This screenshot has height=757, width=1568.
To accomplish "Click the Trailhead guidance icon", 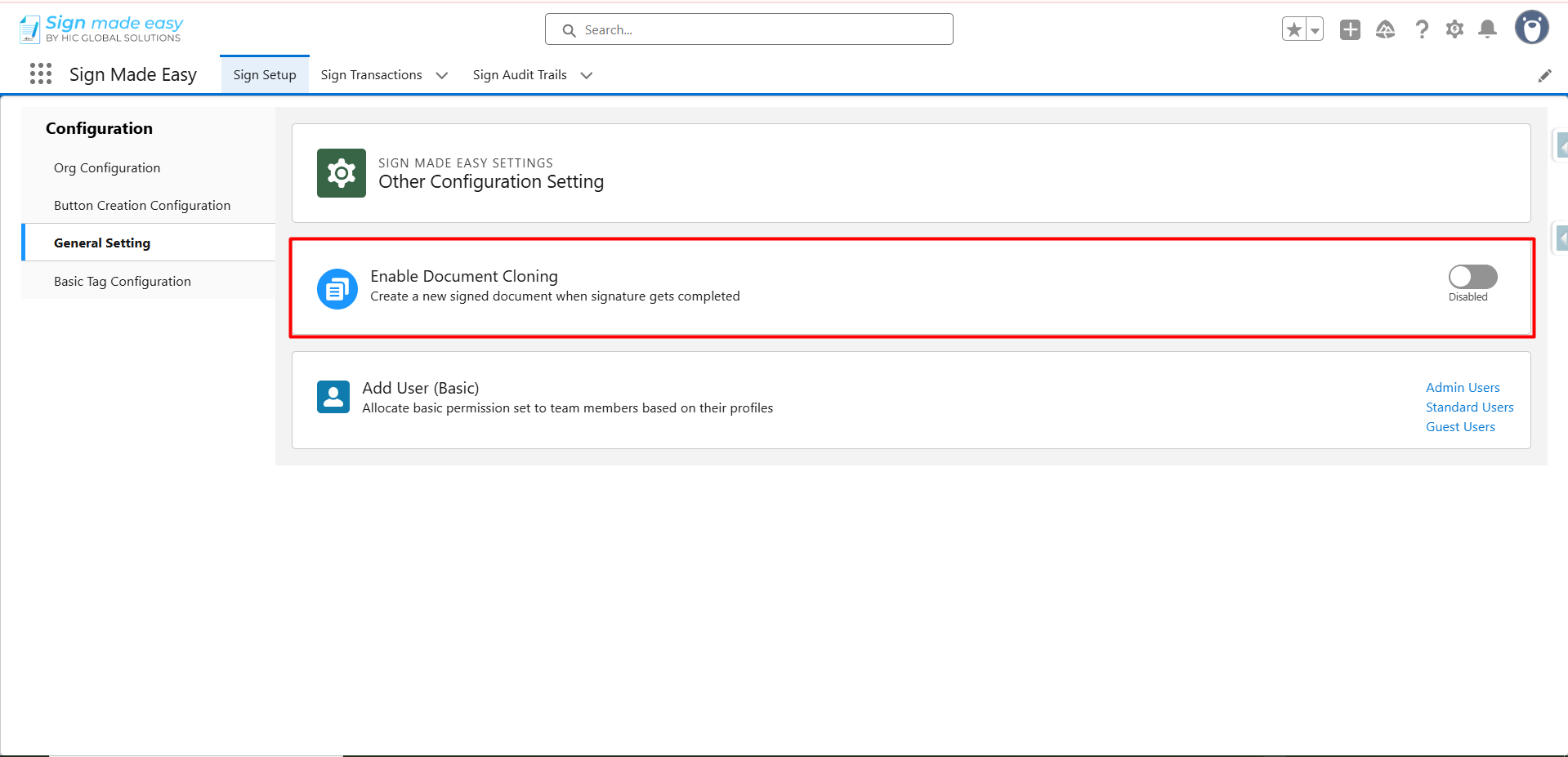I will click(1385, 30).
